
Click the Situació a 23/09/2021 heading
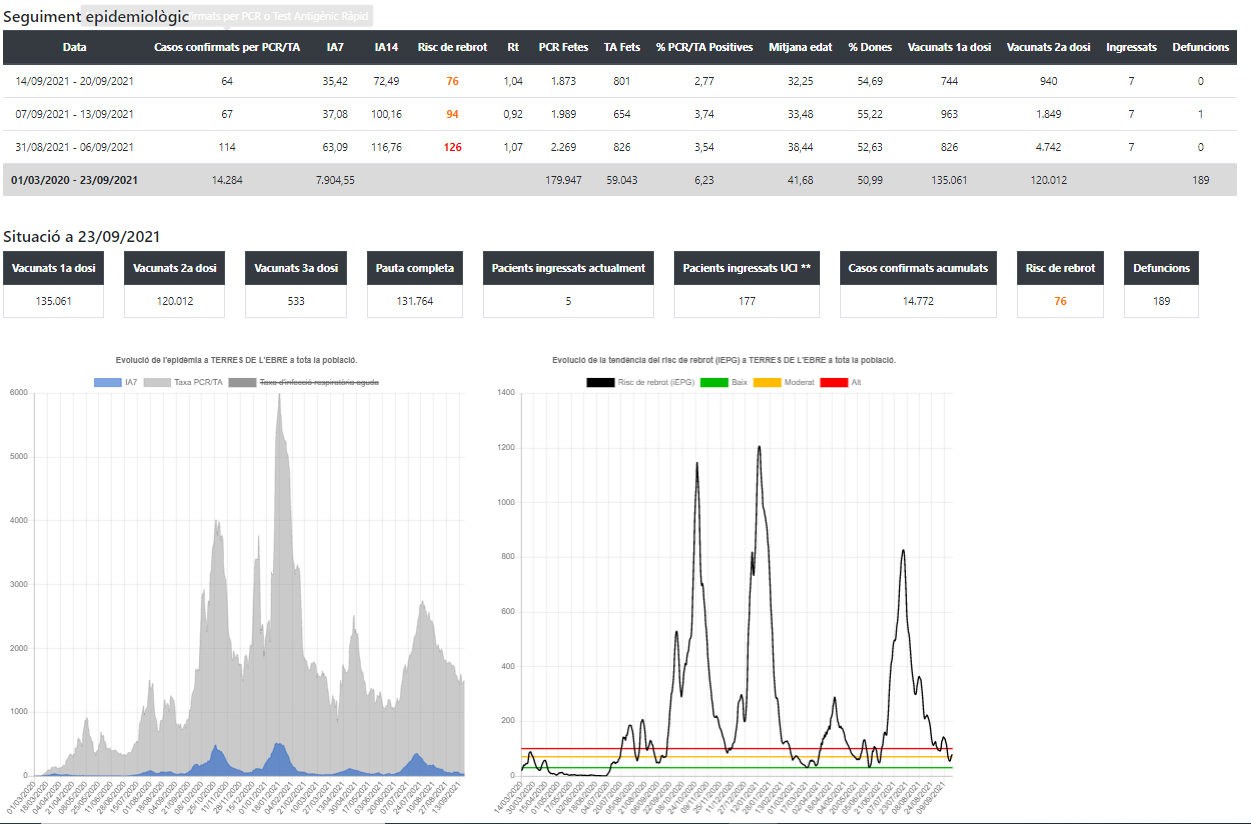click(82, 237)
